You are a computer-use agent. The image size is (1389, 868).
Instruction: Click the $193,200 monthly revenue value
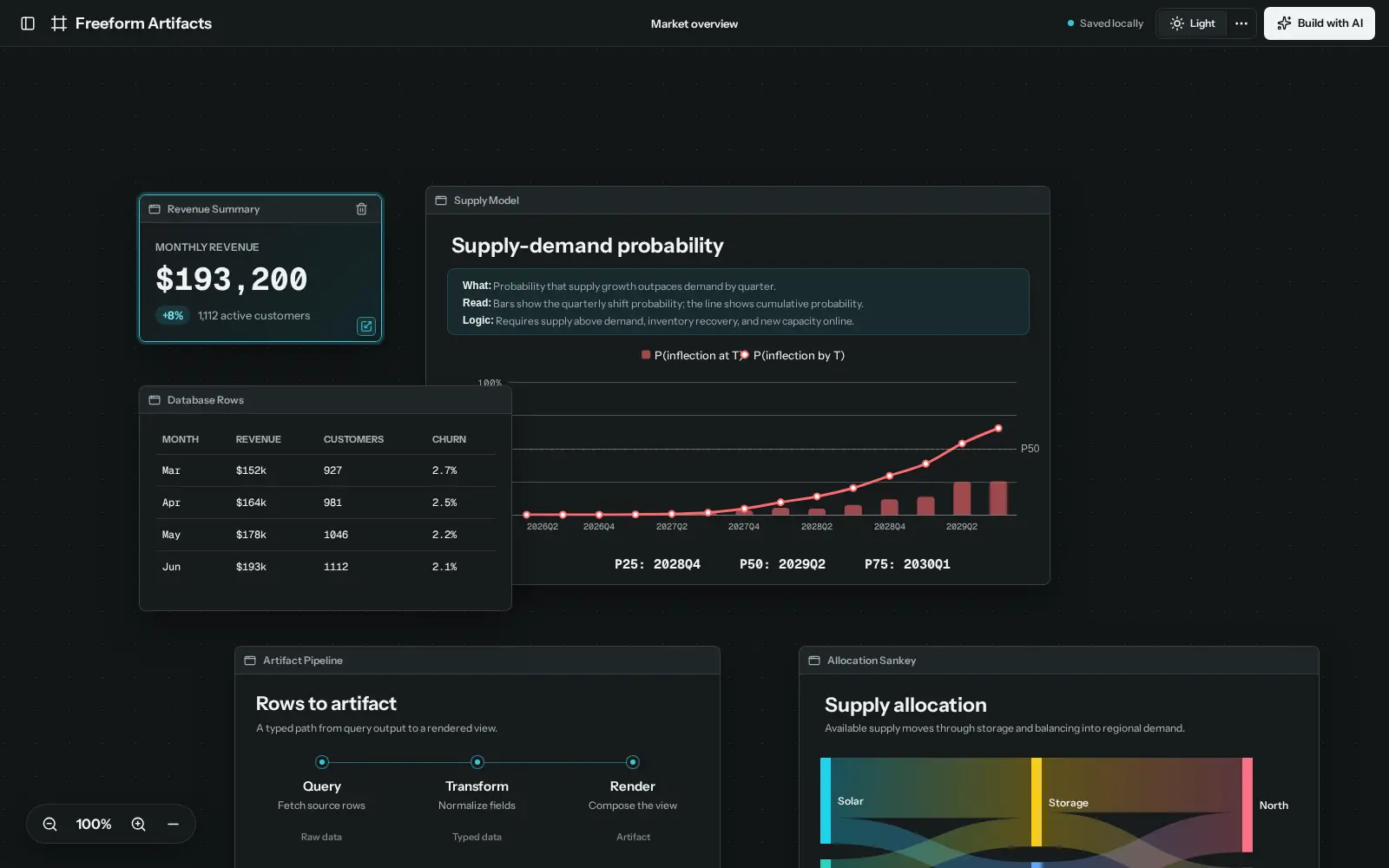[x=232, y=279]
